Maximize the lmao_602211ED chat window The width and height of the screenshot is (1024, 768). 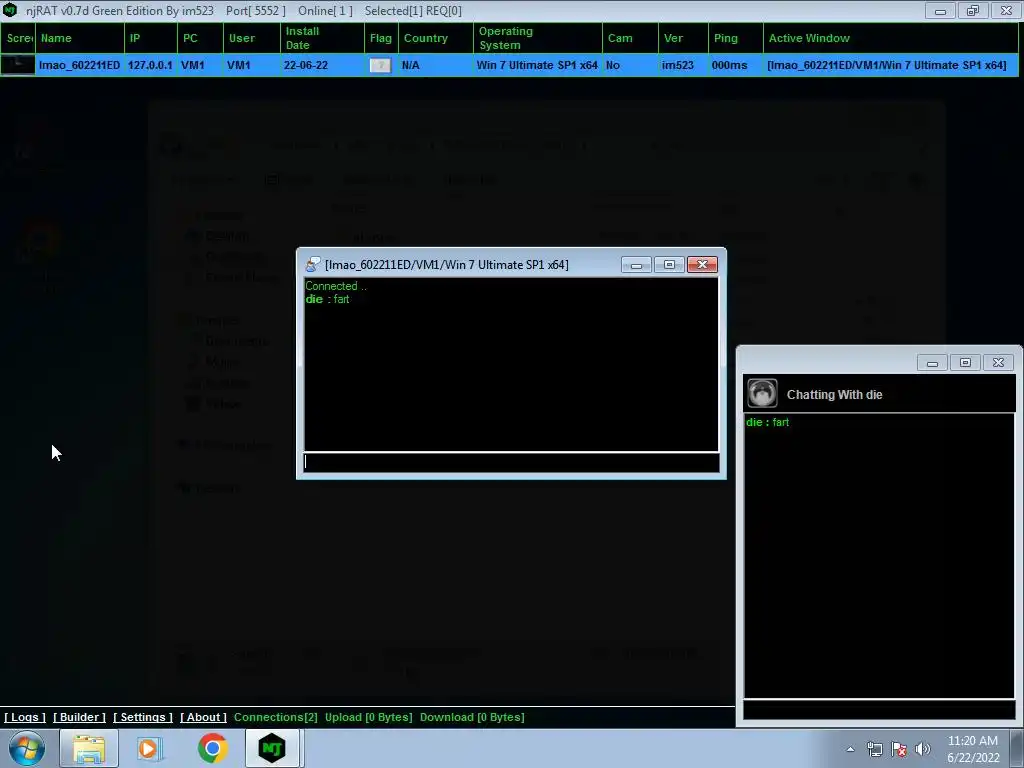tap(669, 264)
